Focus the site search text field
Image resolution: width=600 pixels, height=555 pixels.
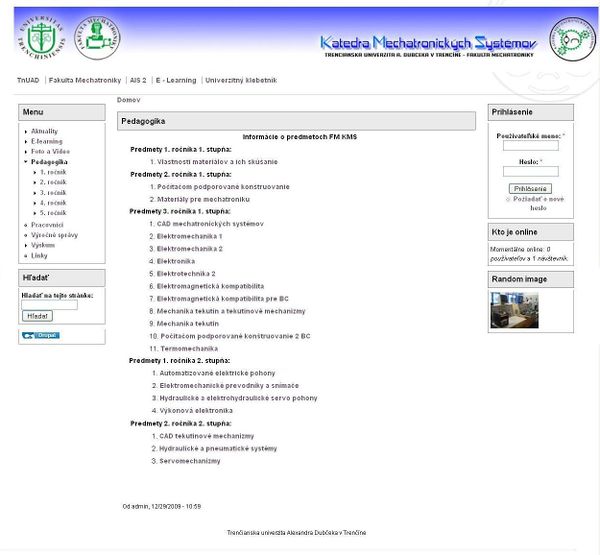[x=49, y=305]
